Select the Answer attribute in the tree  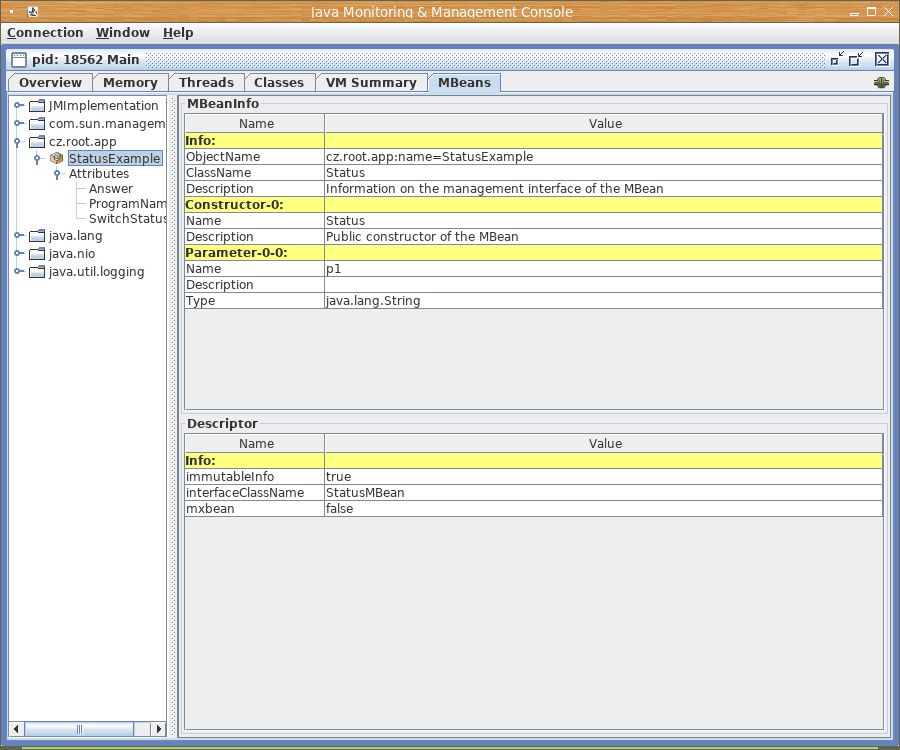pyautogui.click(x=110, y=189)
